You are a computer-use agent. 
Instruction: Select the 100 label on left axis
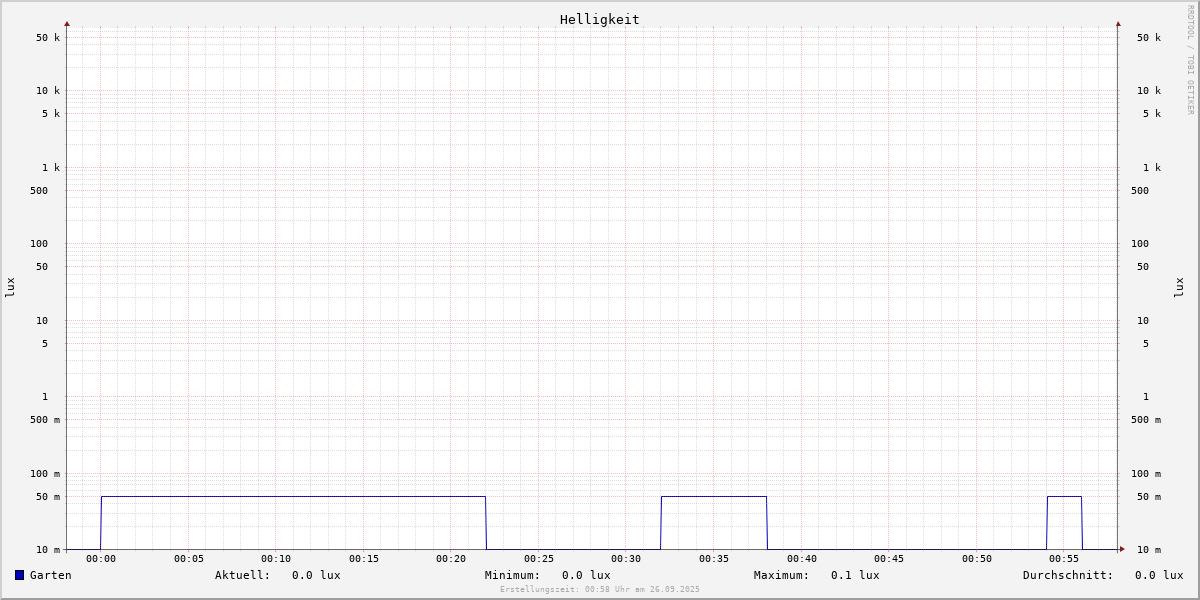pos(39,244)
